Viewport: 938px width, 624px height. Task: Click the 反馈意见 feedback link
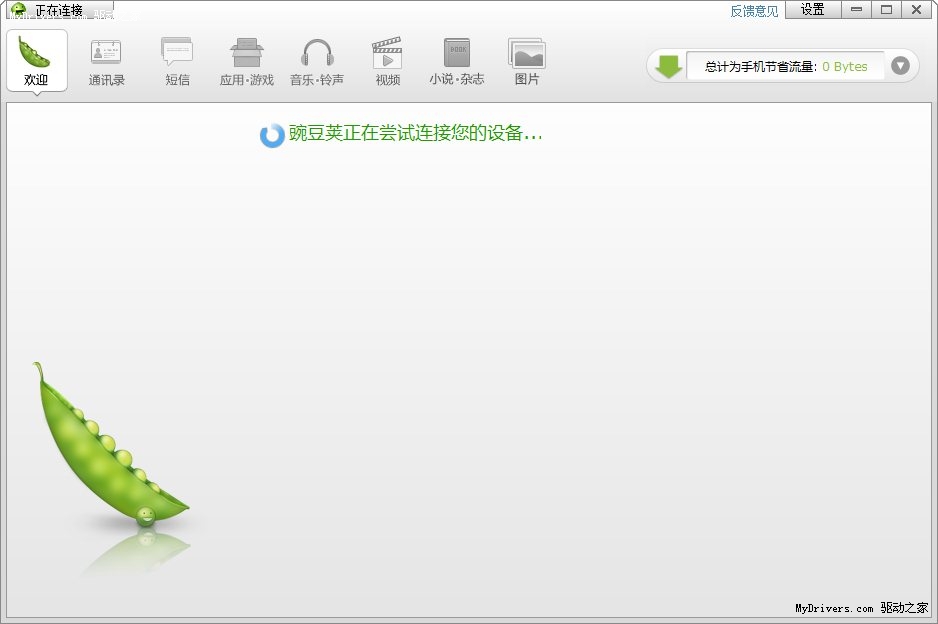(x=754, y=11)
